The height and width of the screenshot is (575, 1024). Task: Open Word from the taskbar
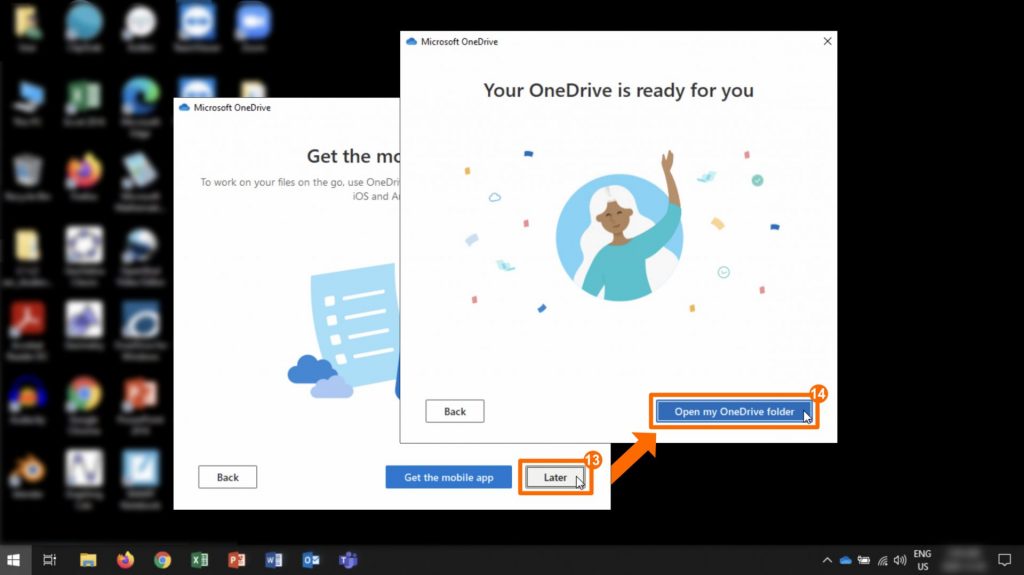(273, 560)
